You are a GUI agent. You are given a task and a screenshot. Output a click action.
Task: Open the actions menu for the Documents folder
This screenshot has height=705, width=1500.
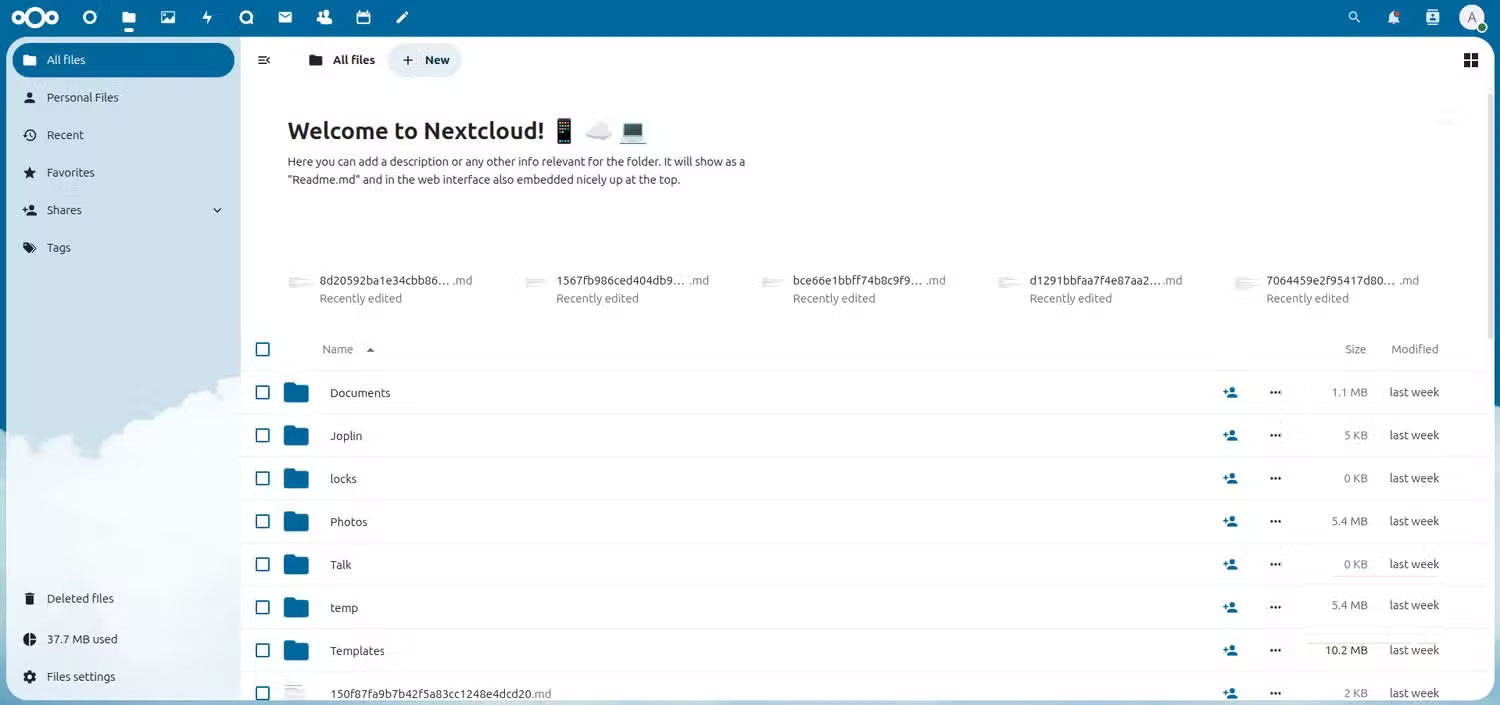(x=1275, y=392)
